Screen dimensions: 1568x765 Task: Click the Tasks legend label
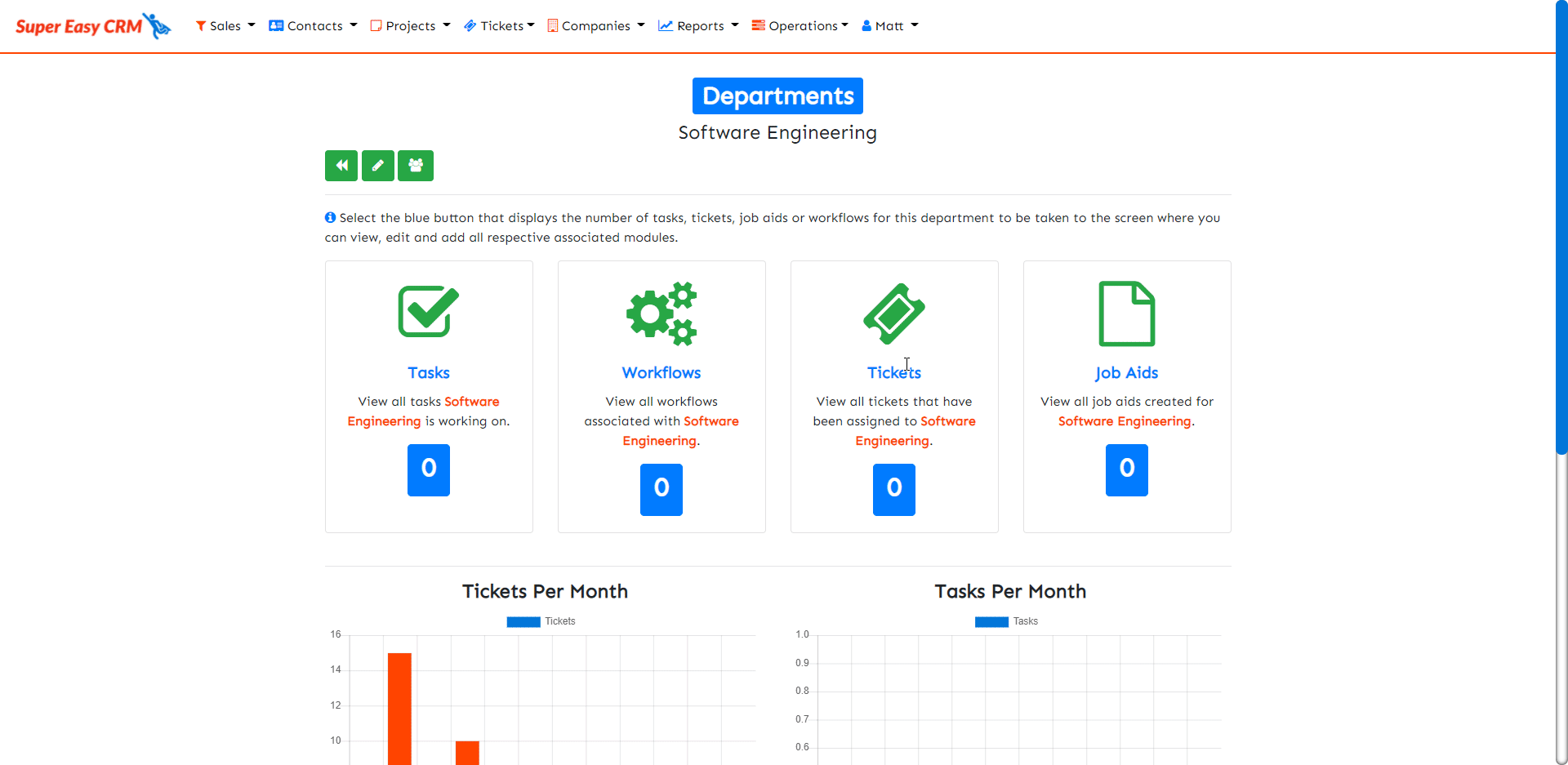[1026, 621]
